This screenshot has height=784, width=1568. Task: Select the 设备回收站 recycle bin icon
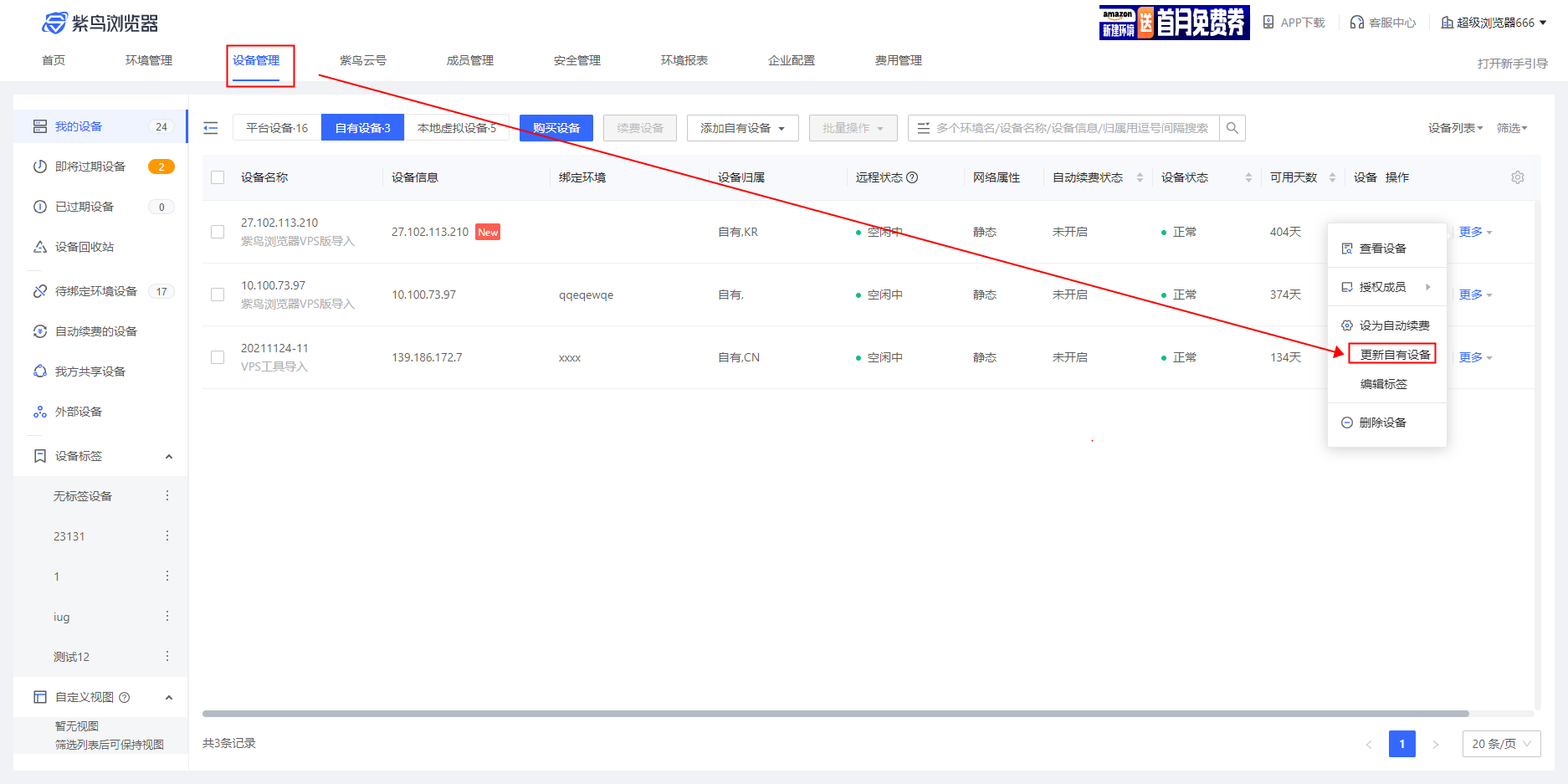[x=39, y=247]
